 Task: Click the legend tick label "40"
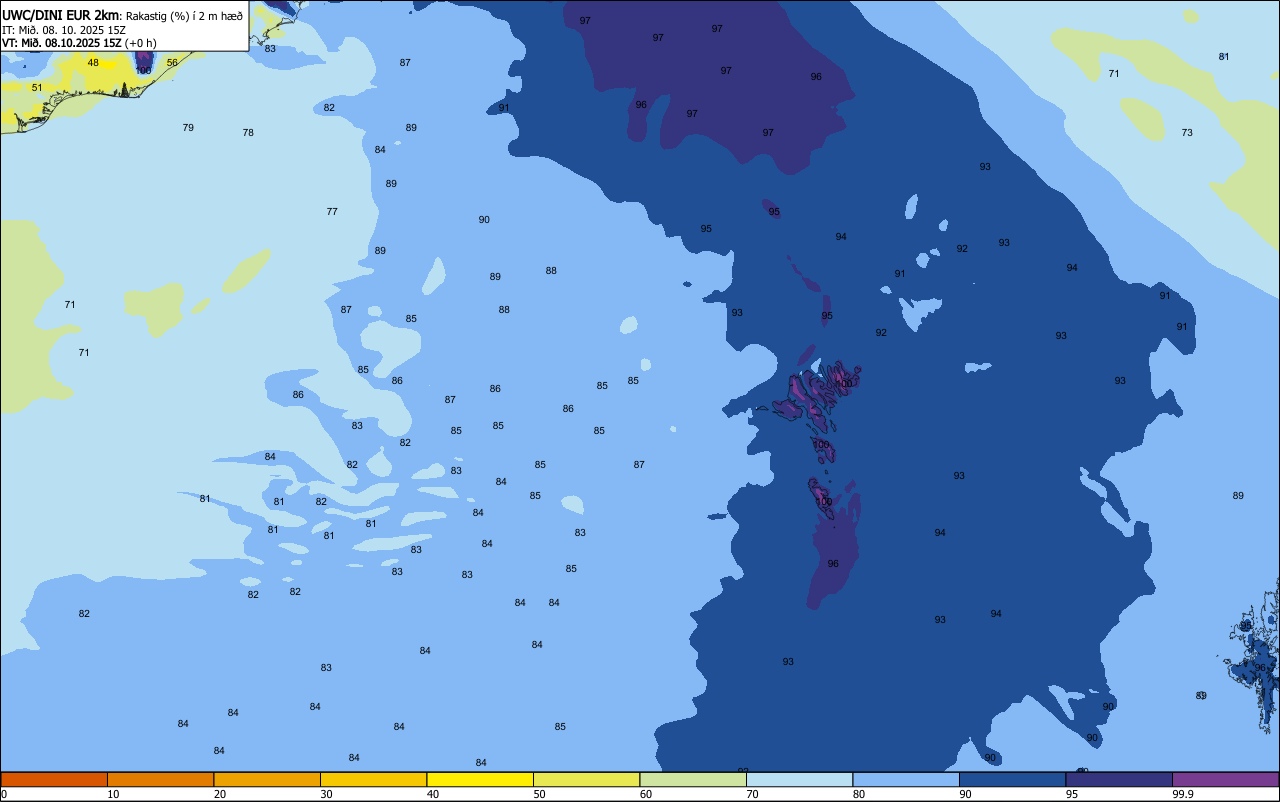(x=433, y=794)
